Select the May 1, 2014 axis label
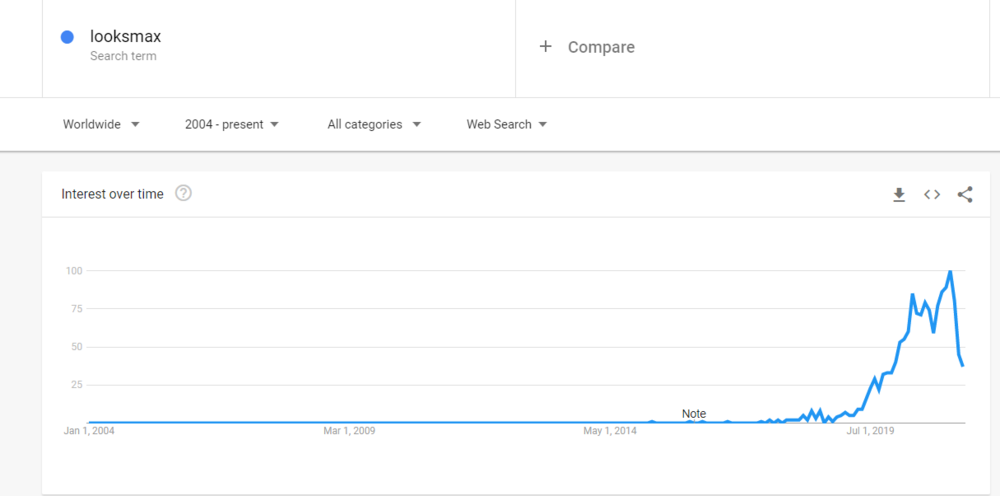 tap(610, 432)
